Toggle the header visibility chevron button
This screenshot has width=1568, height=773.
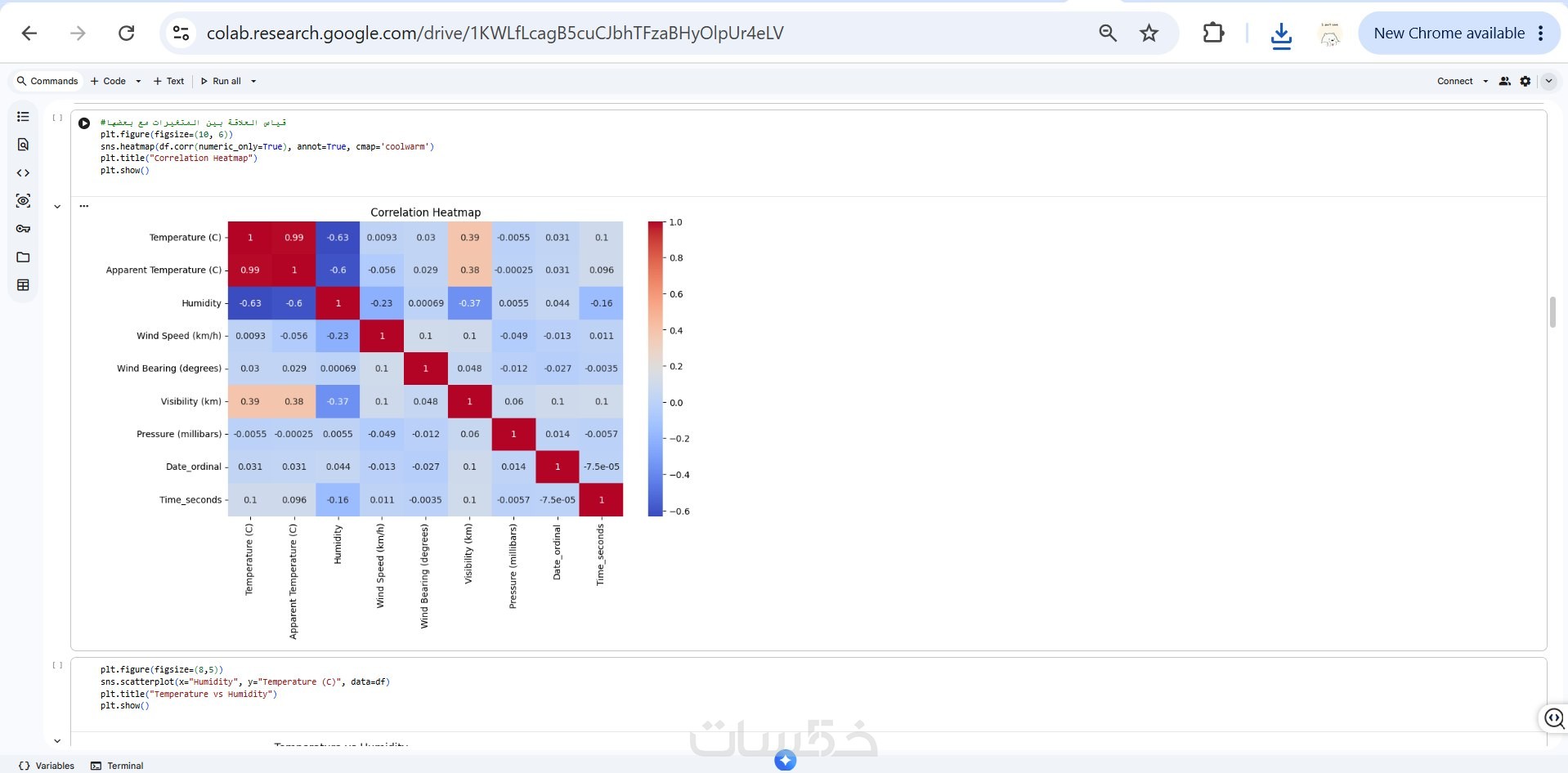coord(1548,81)
